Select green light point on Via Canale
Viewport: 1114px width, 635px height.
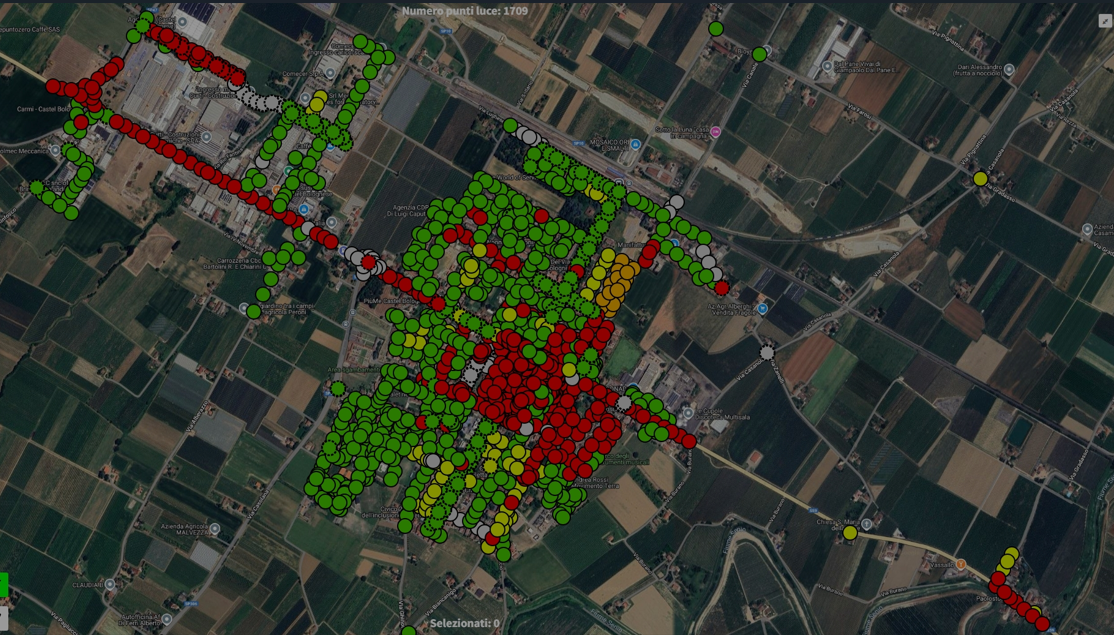click(x=759, y=54)
